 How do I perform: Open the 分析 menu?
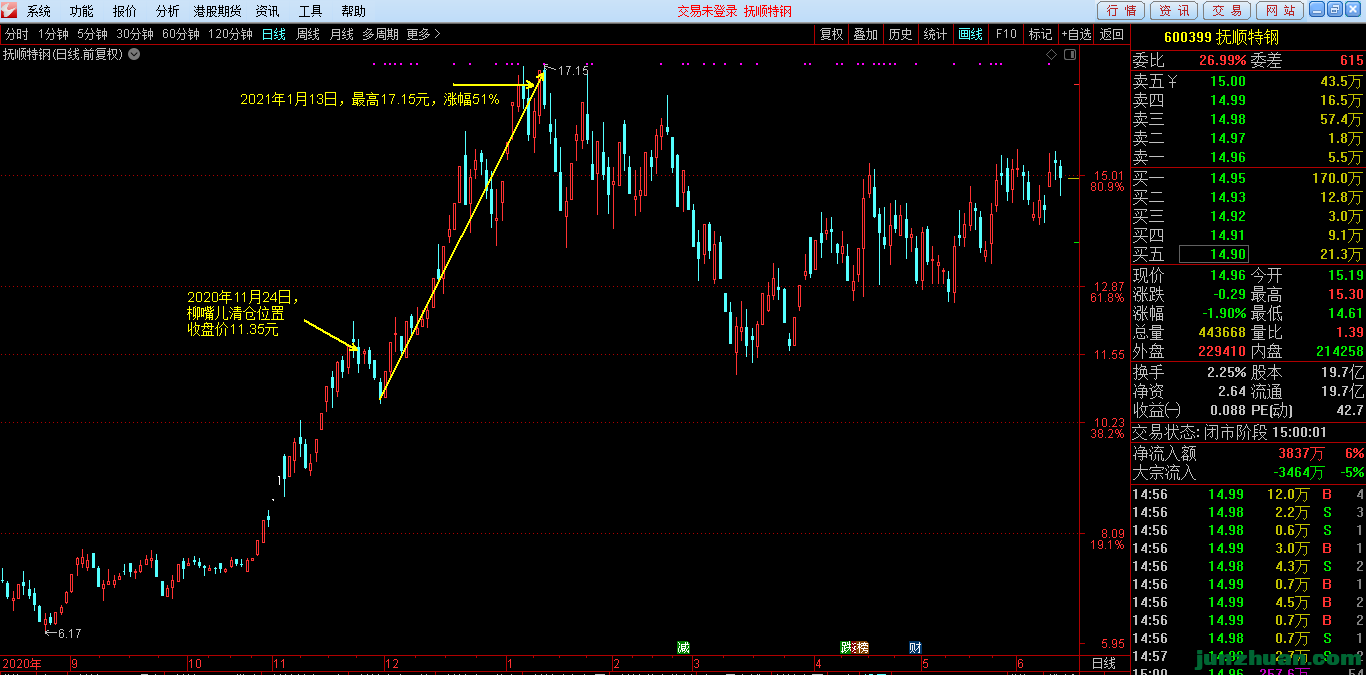click(x=168, y=11)
